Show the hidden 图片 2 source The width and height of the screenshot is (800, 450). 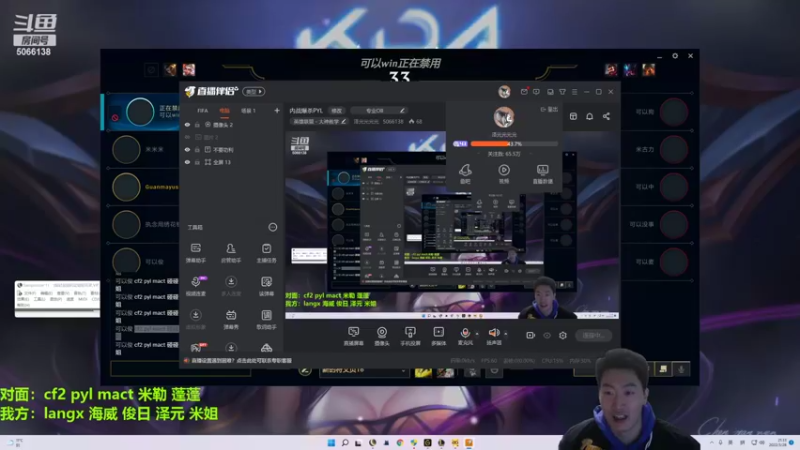[x=187, y=137]
